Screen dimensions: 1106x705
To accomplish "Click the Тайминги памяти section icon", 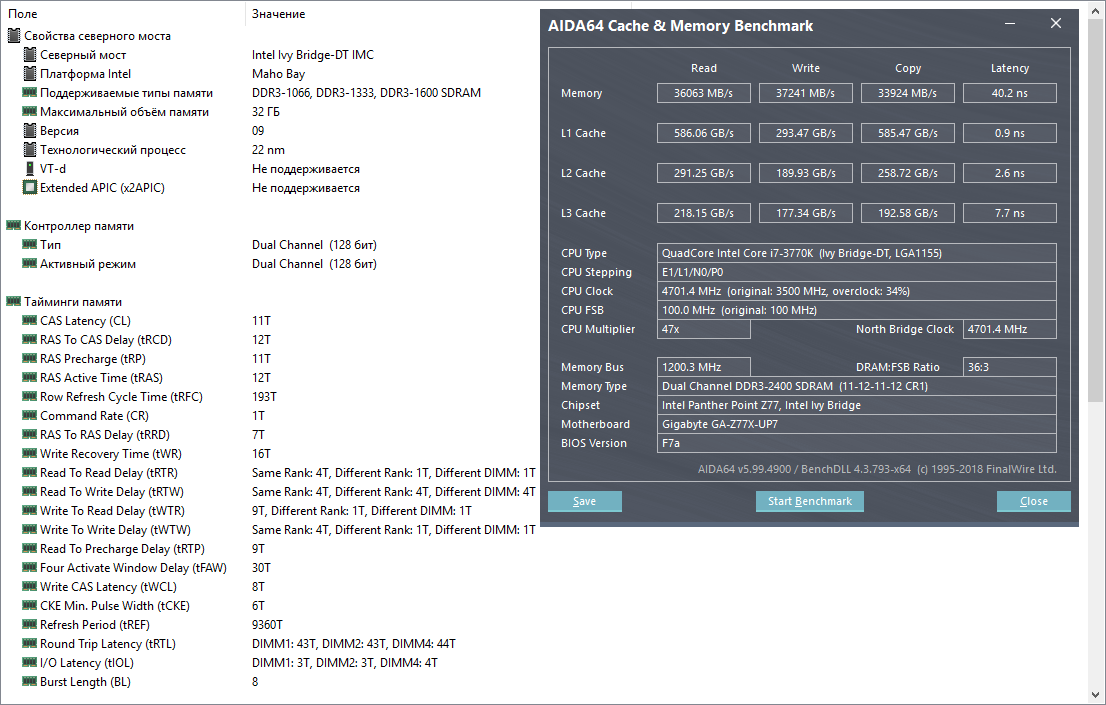I will coord(13,301).
